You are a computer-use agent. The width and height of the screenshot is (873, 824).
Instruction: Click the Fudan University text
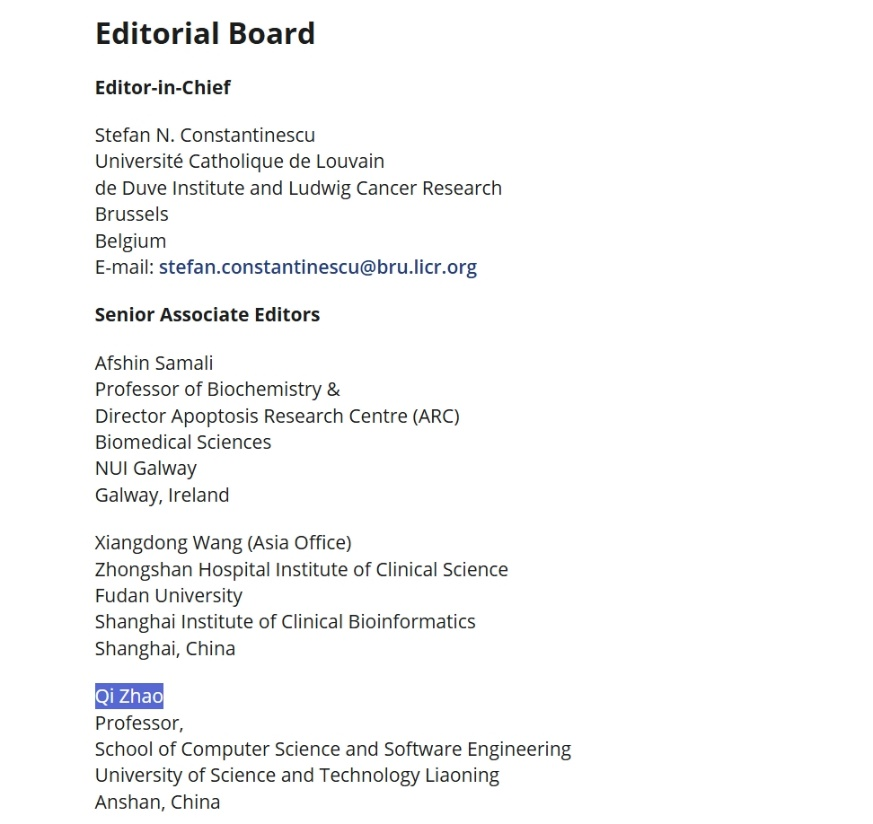(168, 596)
